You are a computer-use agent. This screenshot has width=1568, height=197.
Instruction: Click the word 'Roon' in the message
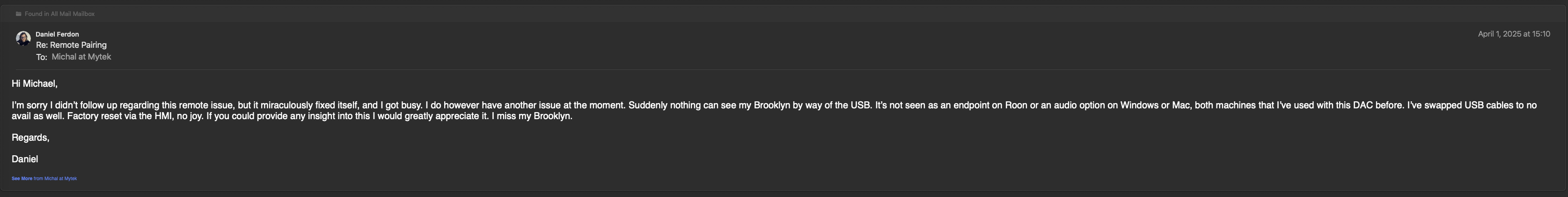1016,106
